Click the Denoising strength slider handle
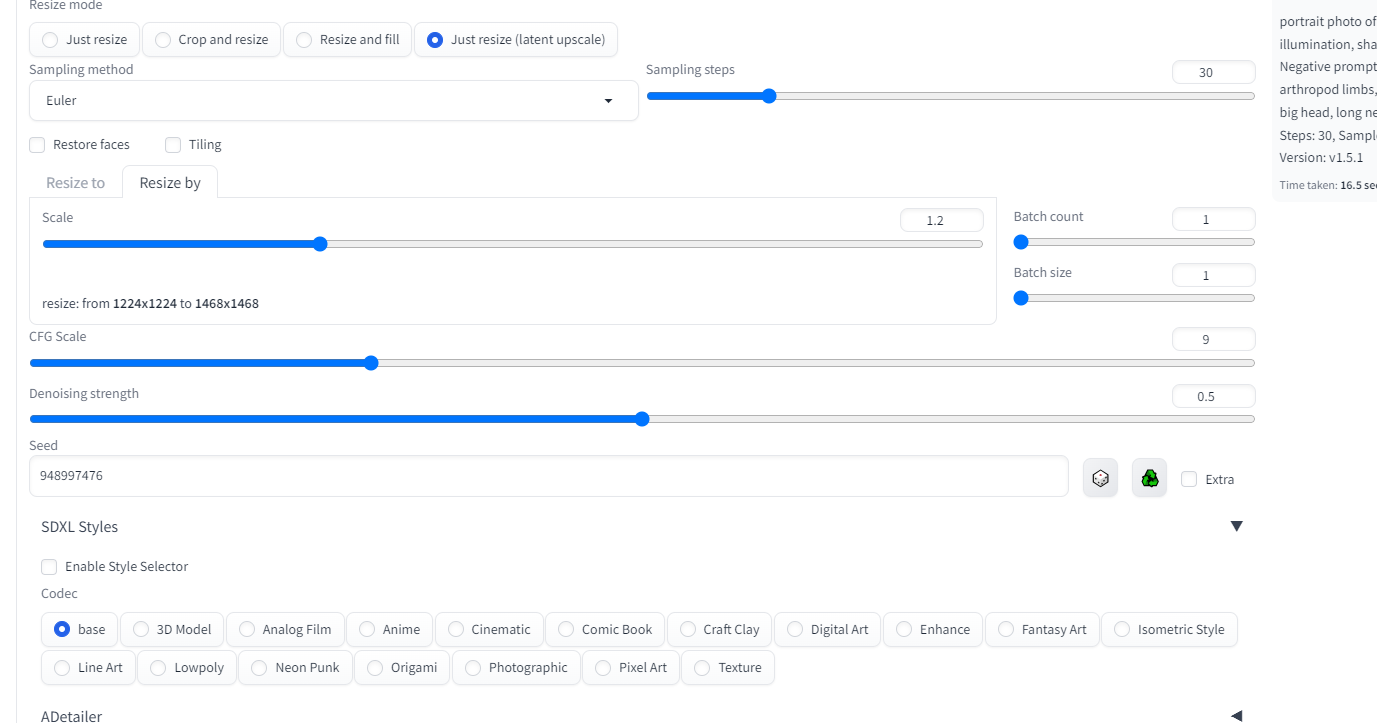Screen dimensions: 1377x723 [642, 419]
